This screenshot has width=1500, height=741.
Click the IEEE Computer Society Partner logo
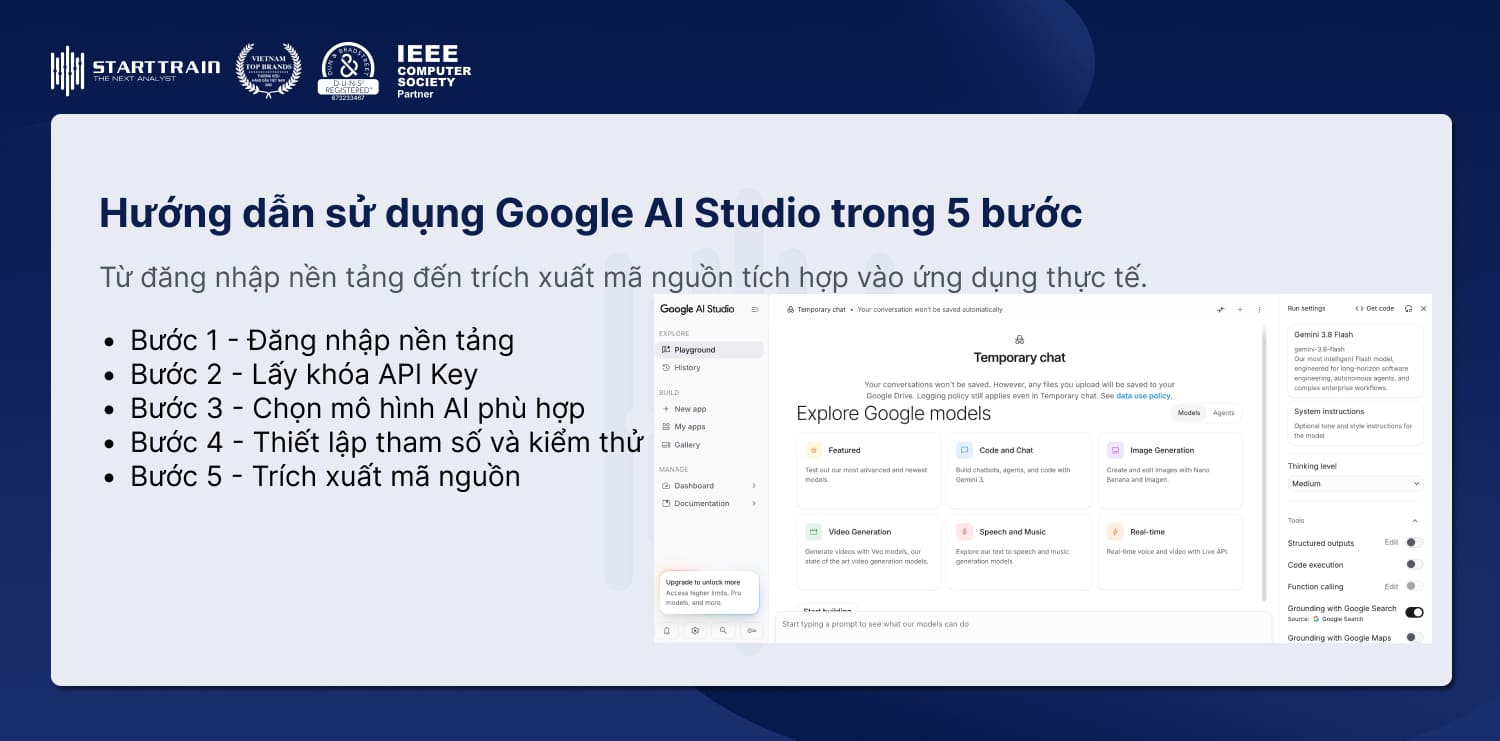pyautogui.click(x=433, y=71)
